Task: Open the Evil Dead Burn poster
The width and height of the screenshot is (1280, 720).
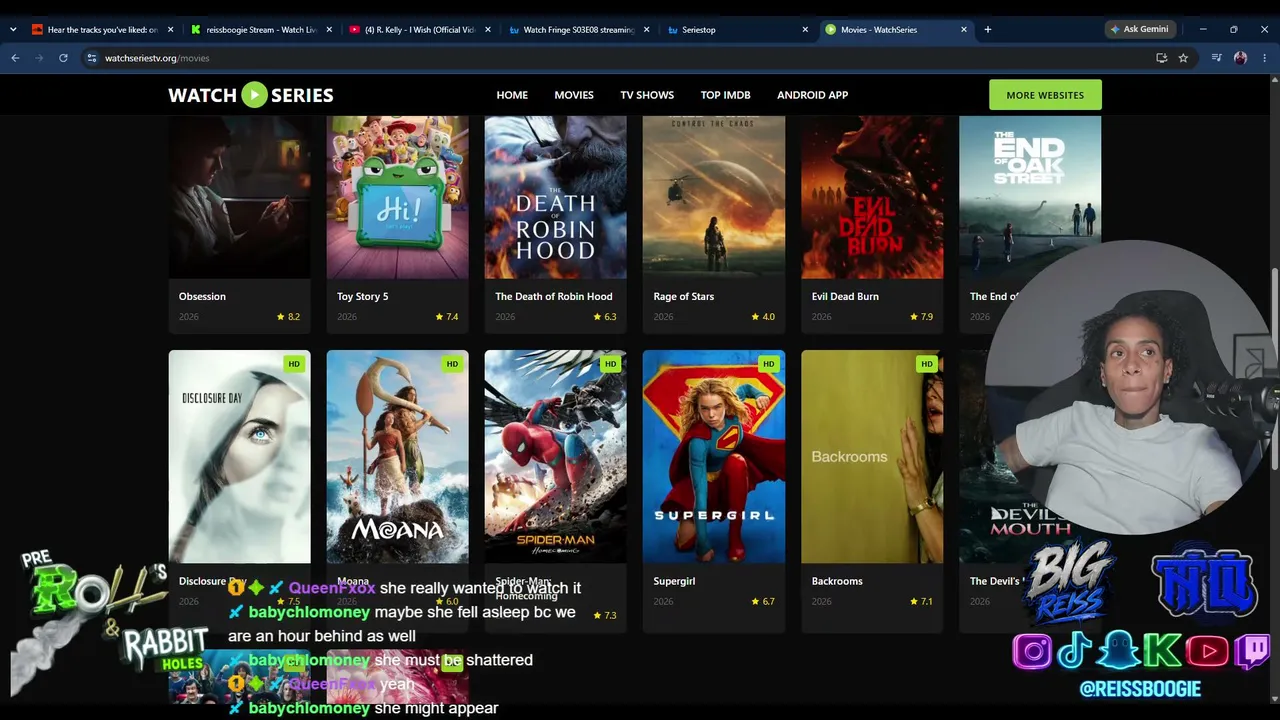Action: point(872,197)
